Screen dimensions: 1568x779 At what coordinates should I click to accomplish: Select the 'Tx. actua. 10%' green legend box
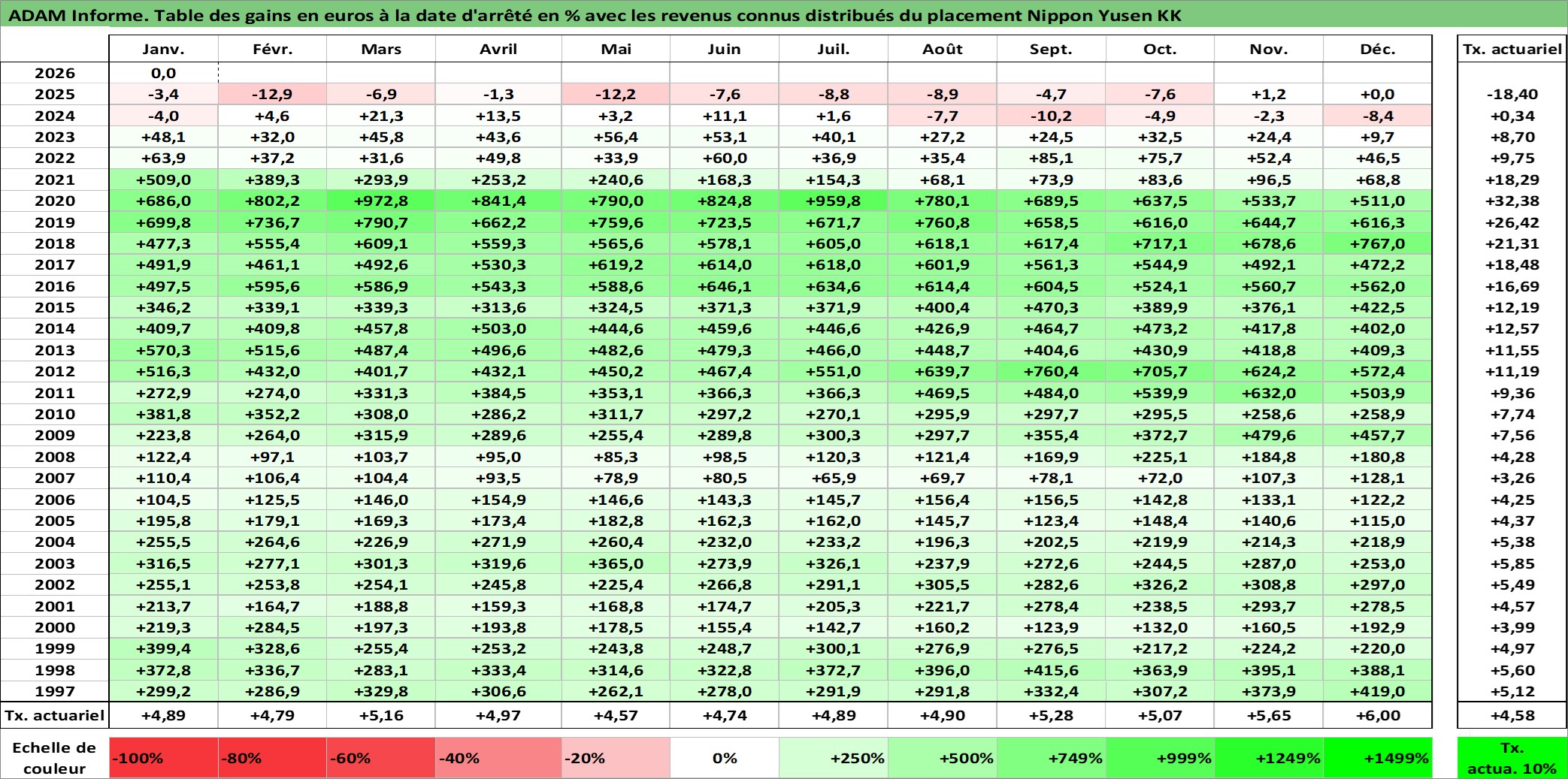(x=1512, y=758)
